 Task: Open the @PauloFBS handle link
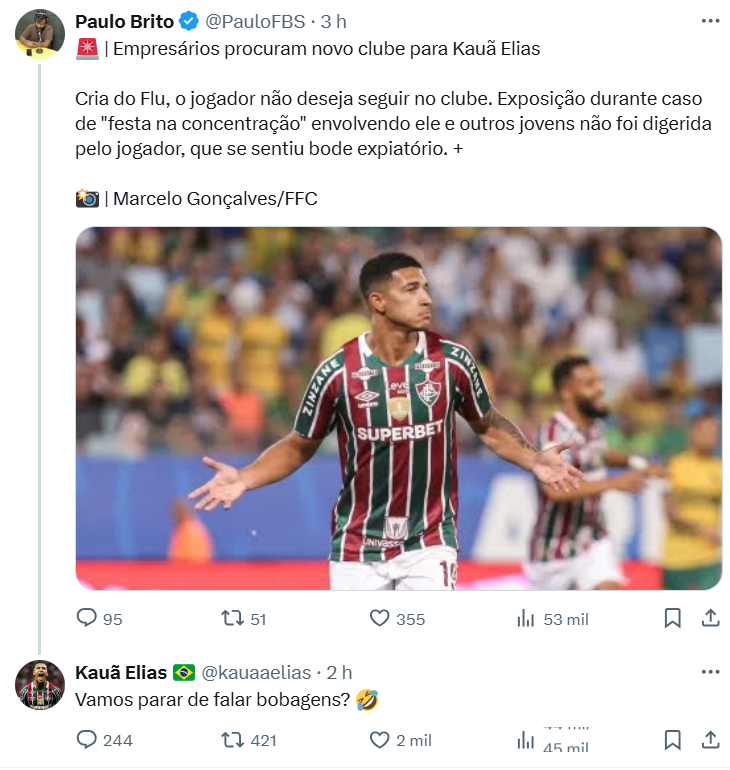pos(258,22)
